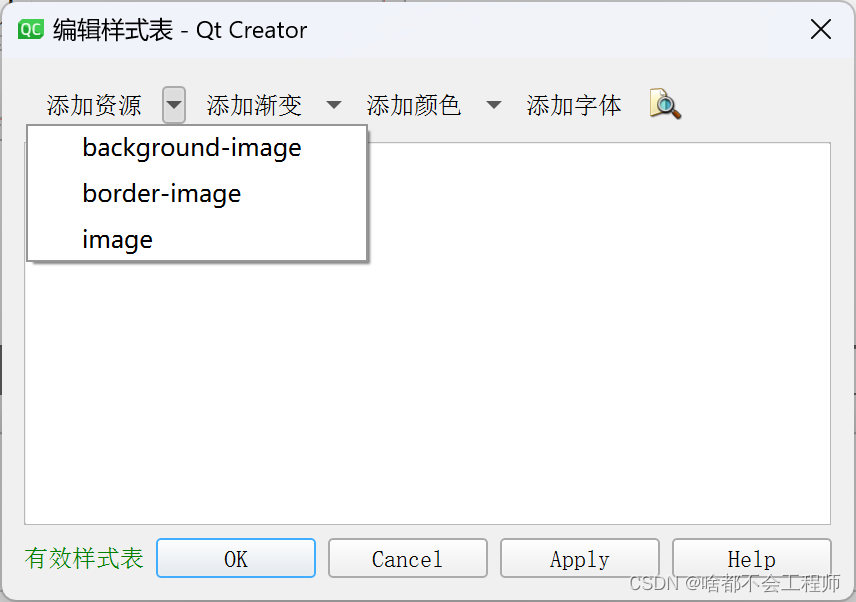
Task: Confirm with the OK button
Action: [236, 558]
